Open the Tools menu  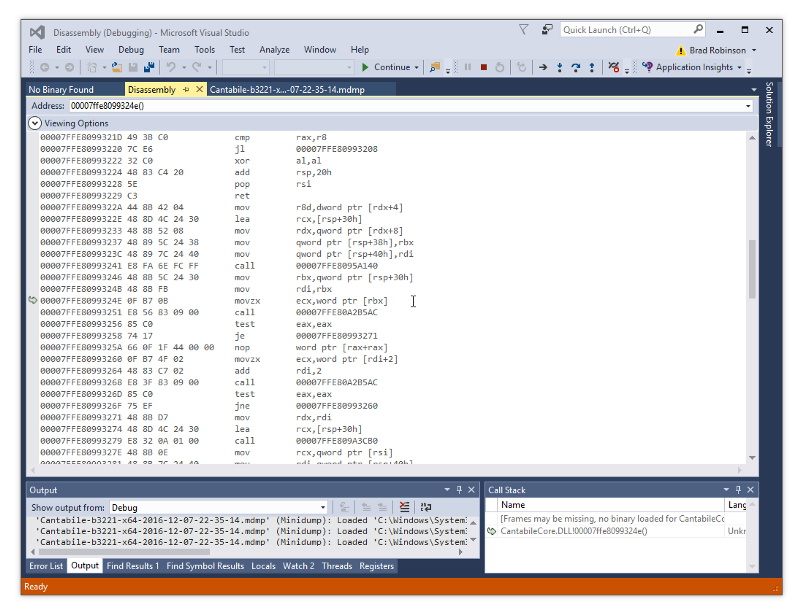tap(205, 49)
